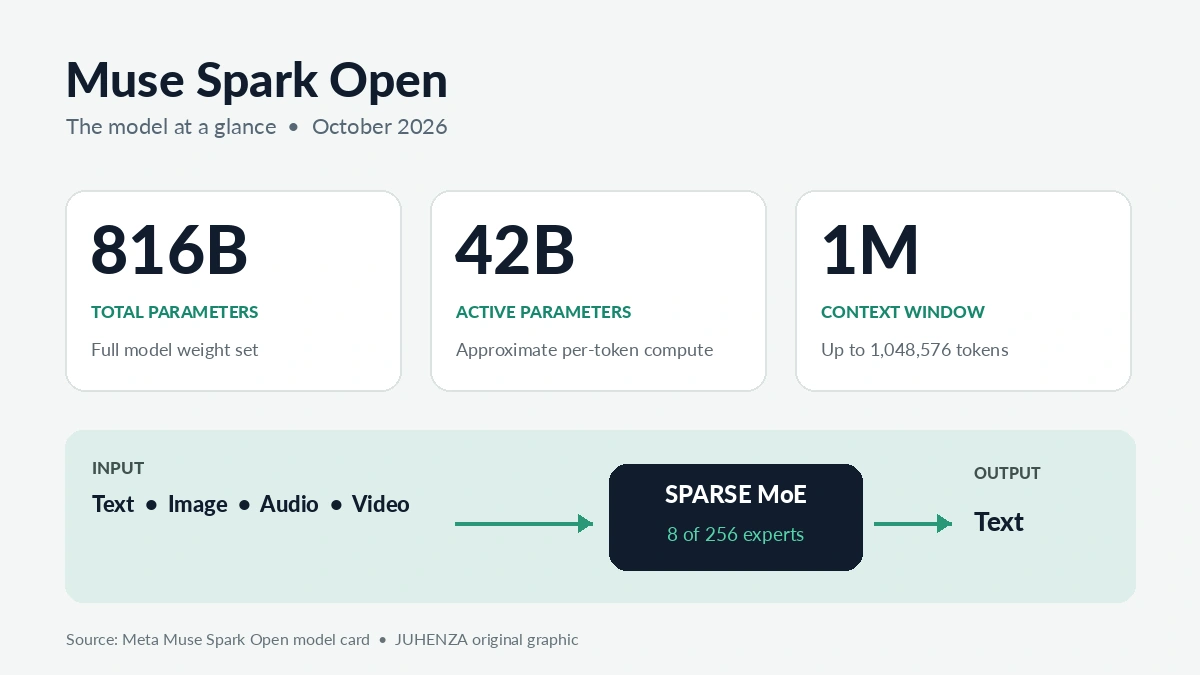Click the date "October 2026"
This screenshot has width=1200, height=675.
pyautogui.click(x=380, y=127)
